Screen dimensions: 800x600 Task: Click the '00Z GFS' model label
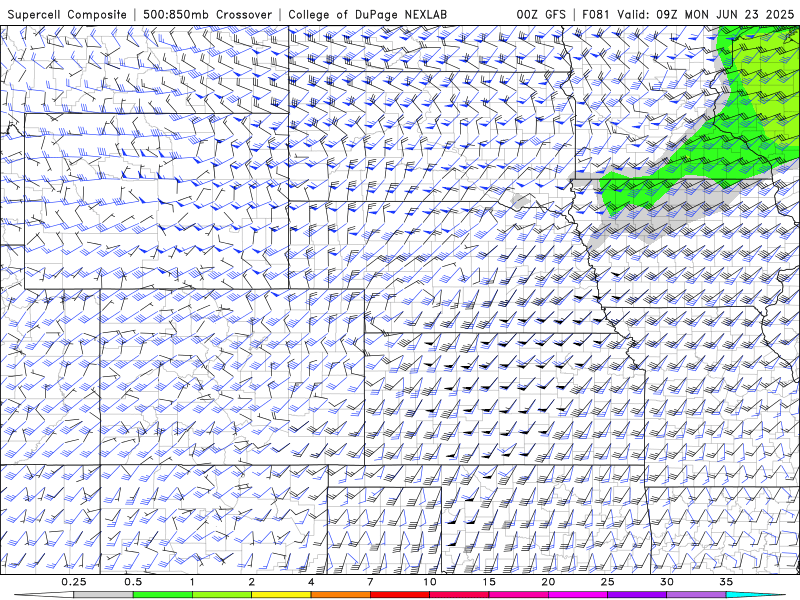(x=541, y=14)
